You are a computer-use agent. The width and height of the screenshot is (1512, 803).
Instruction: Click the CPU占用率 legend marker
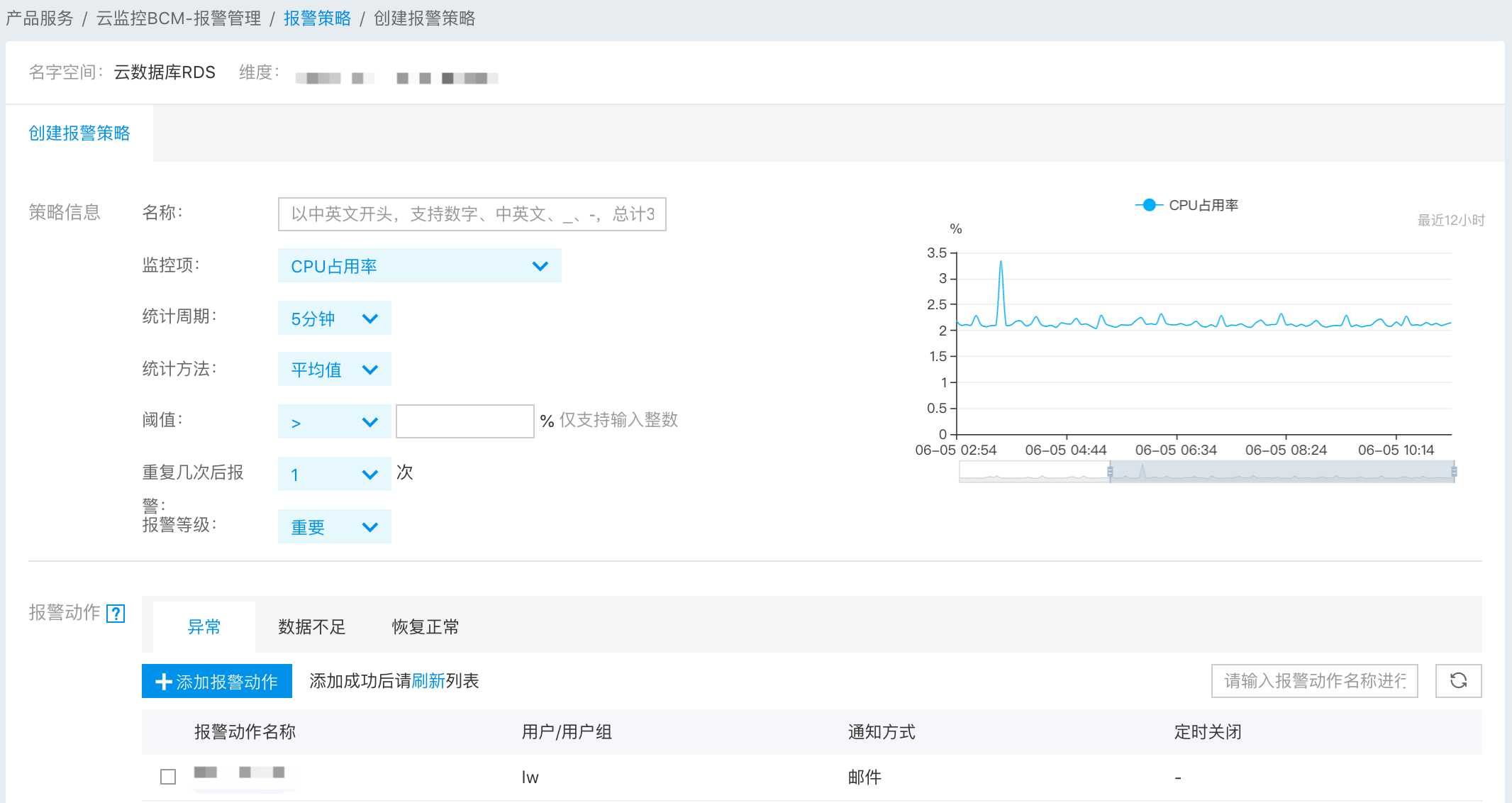(x=1149, y=205)
